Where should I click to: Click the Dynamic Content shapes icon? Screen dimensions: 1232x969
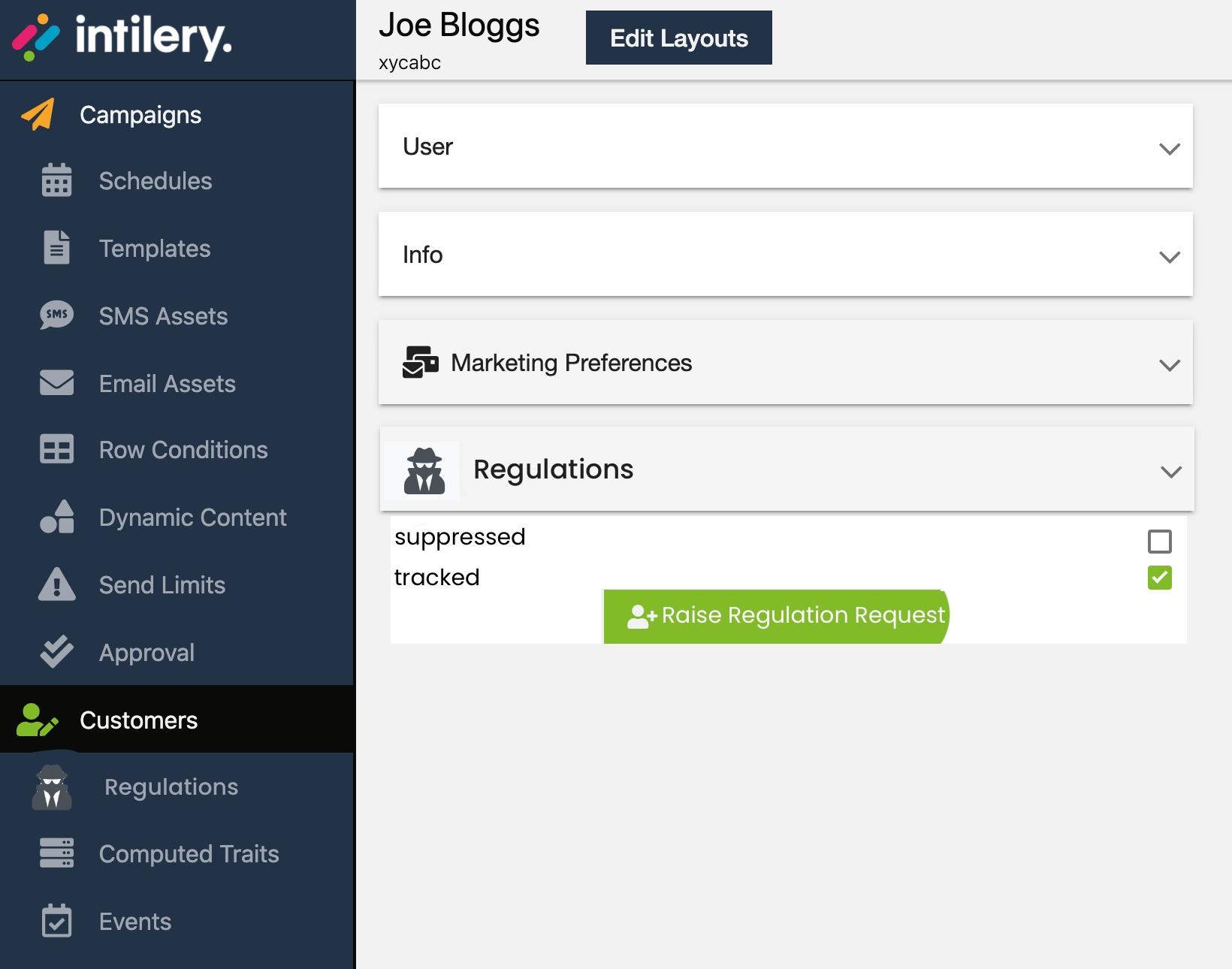tap(56, 517)
